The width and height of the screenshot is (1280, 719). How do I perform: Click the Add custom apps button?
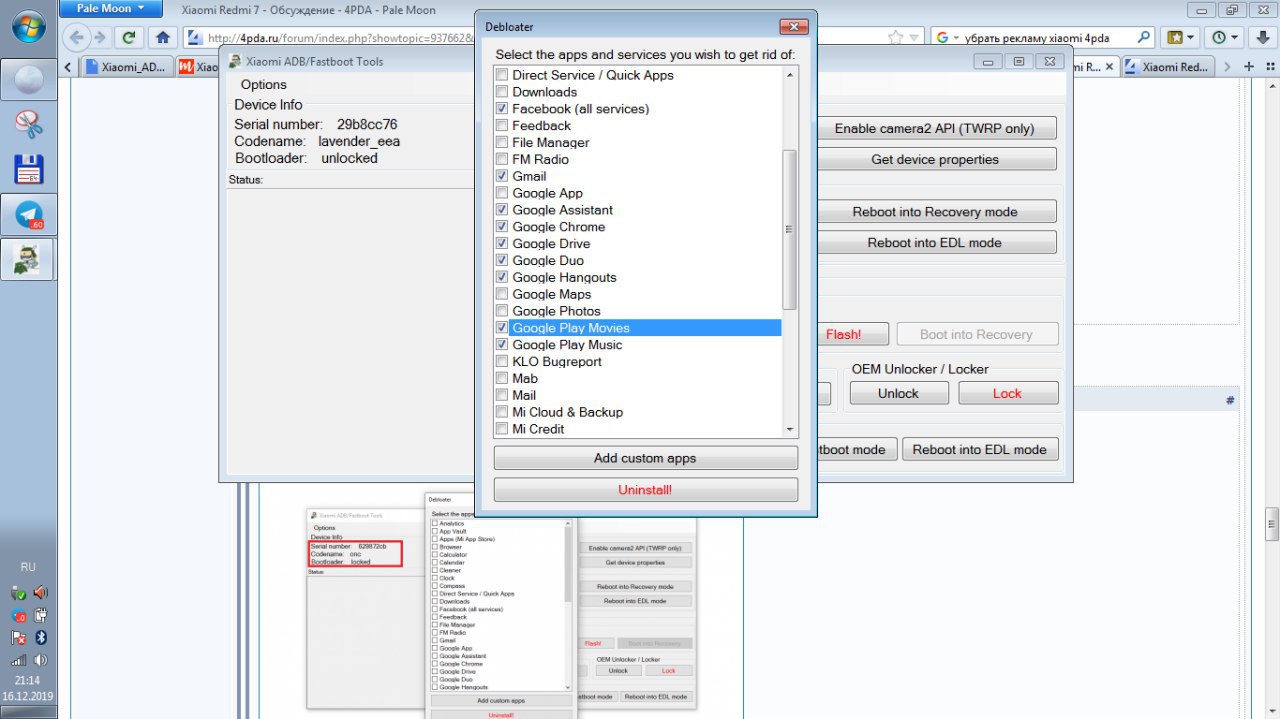(645, 458)
